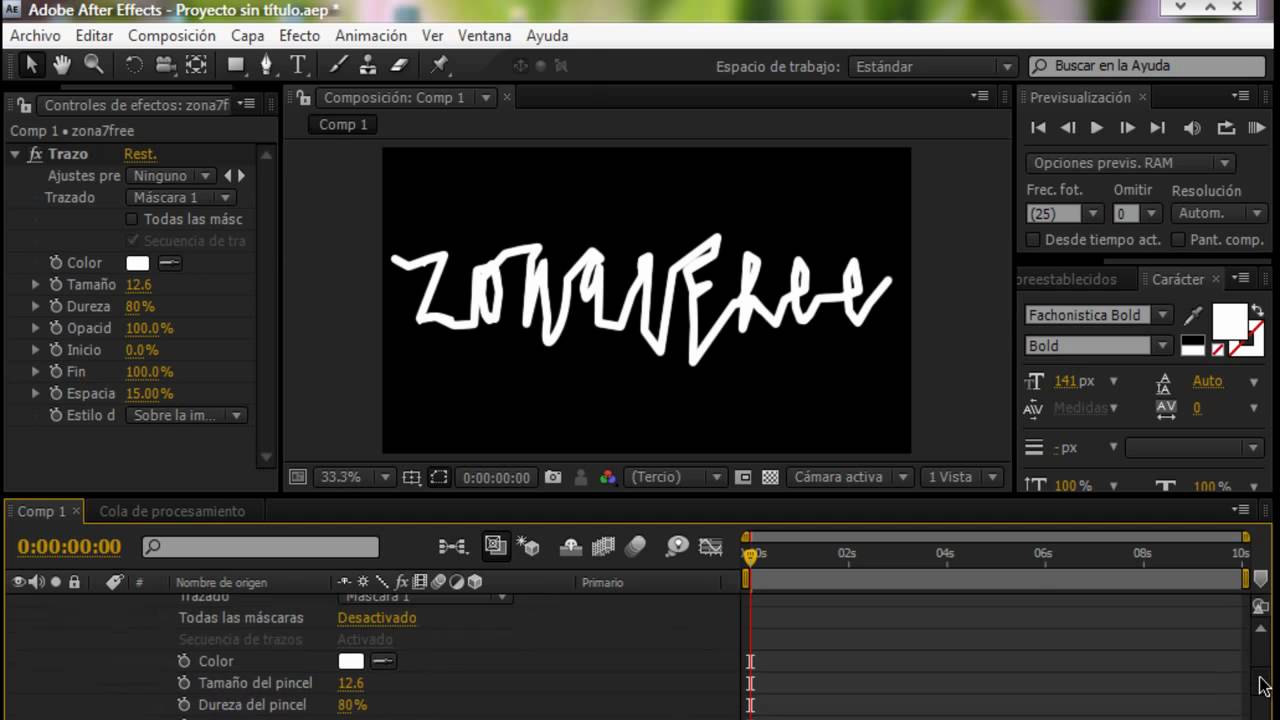The height and width of the screenshot is (720, 1280).
Task: Toggle 'Dureza del pincel' stopwatch in timeline
Action: tap(184, 705)
